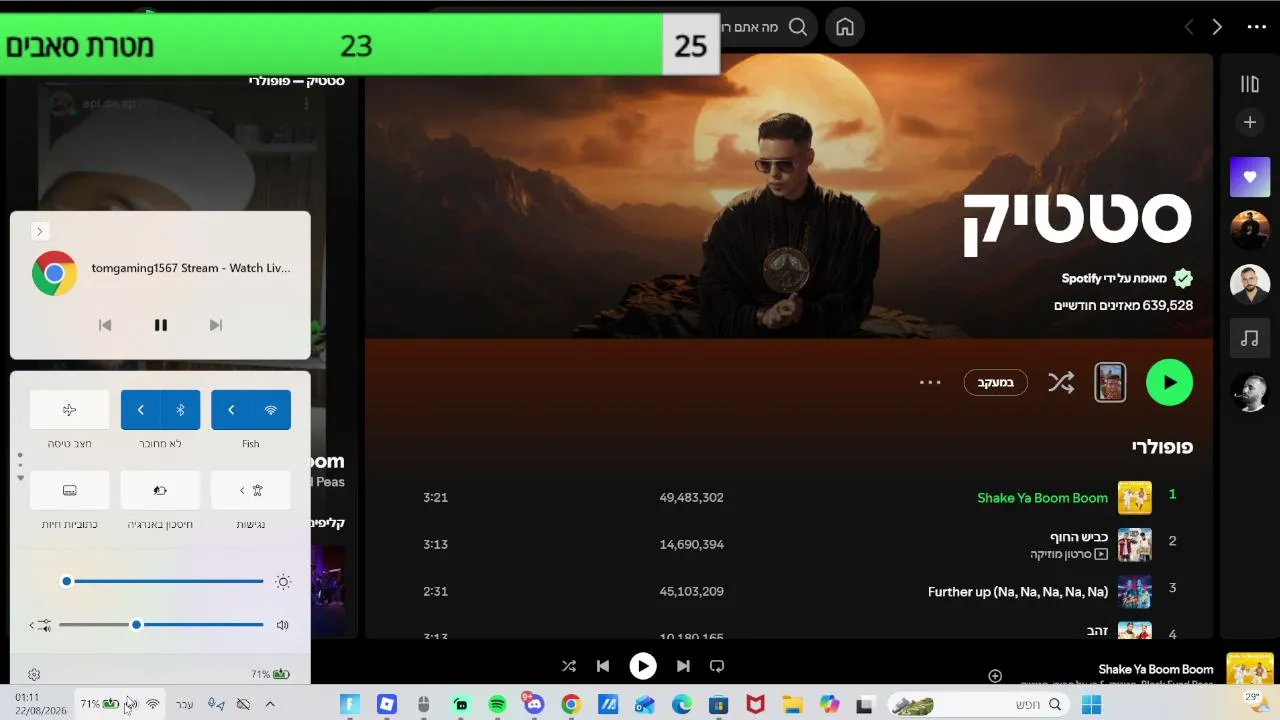
Task: Click the taskbar search box
Action: point(979,705)
